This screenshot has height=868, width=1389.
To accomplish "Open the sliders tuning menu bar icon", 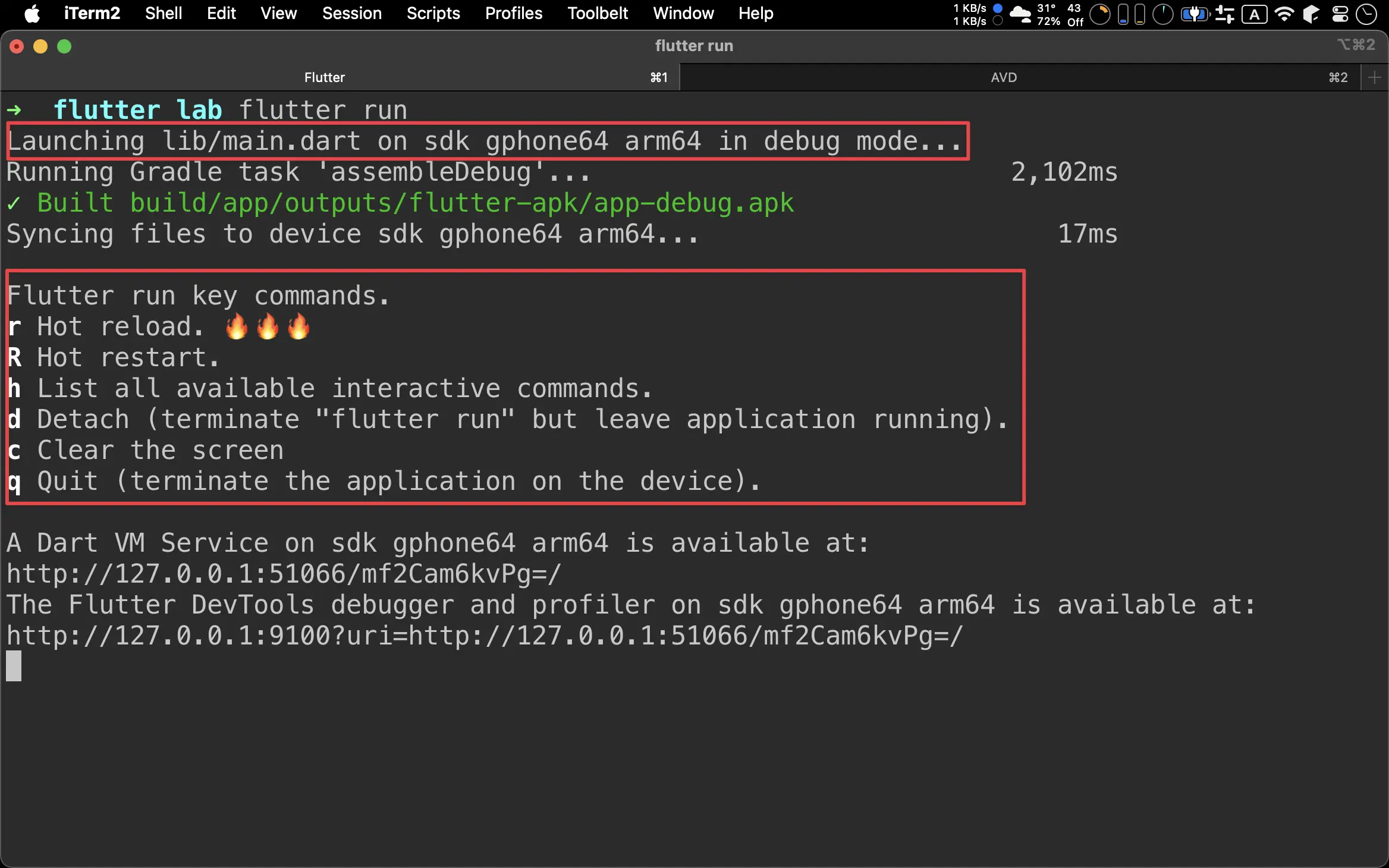I will coord(1225,14).
